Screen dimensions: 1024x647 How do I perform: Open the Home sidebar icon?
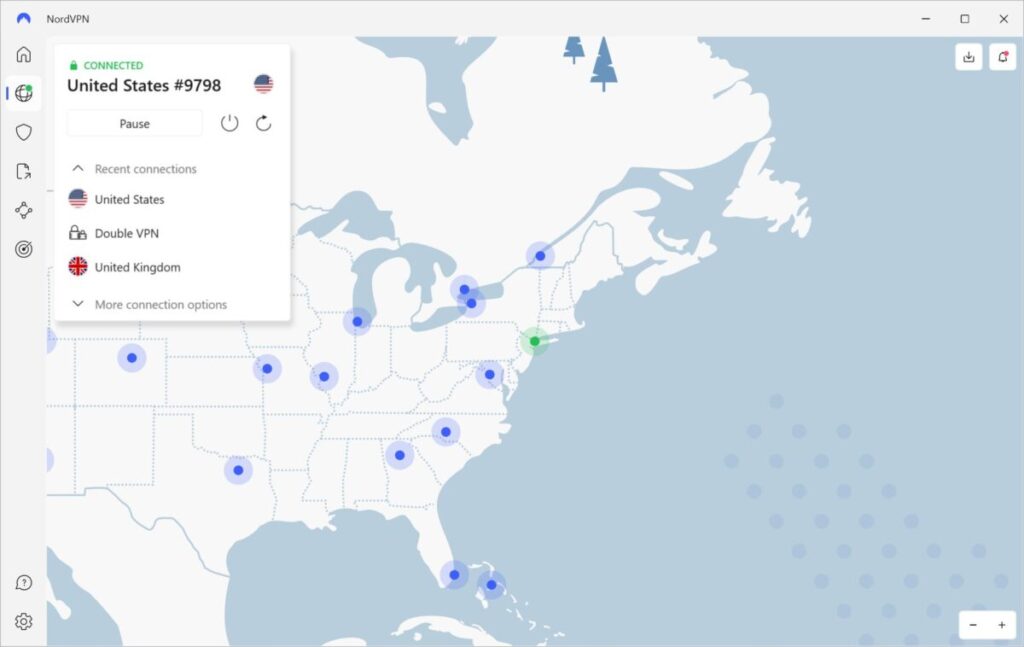[24, 54]
